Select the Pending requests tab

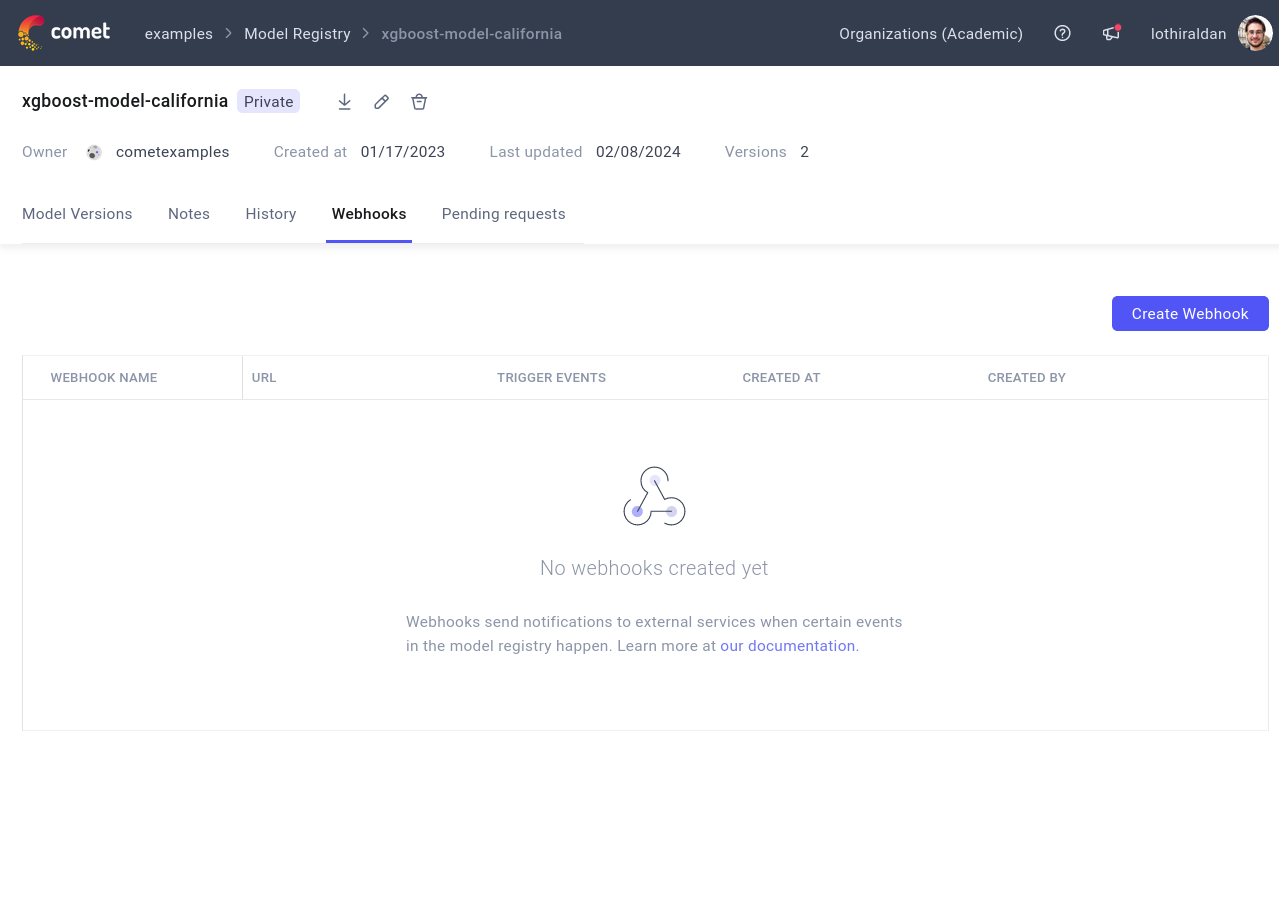pyautogui.click(x=503, y=214)
